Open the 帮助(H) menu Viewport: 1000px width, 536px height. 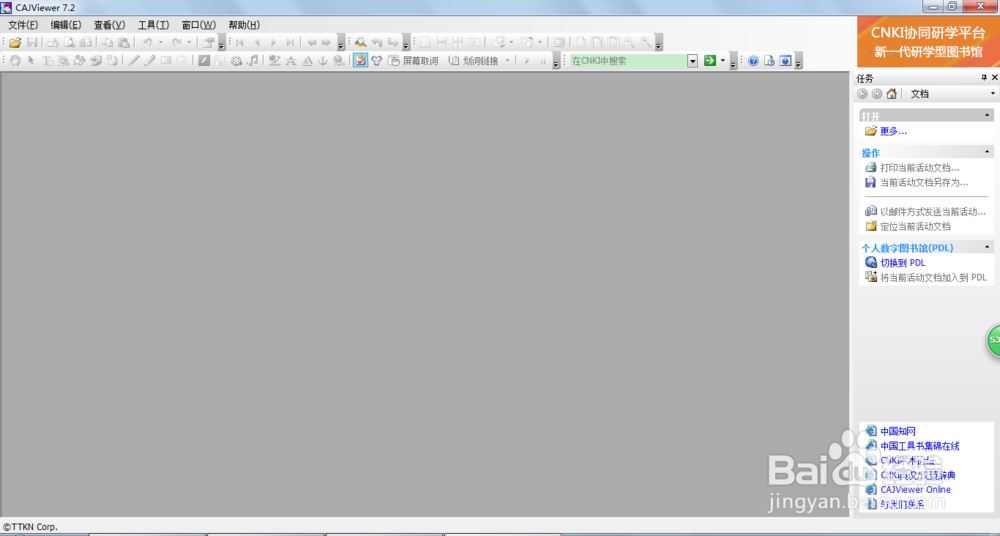tap(244, 25)
